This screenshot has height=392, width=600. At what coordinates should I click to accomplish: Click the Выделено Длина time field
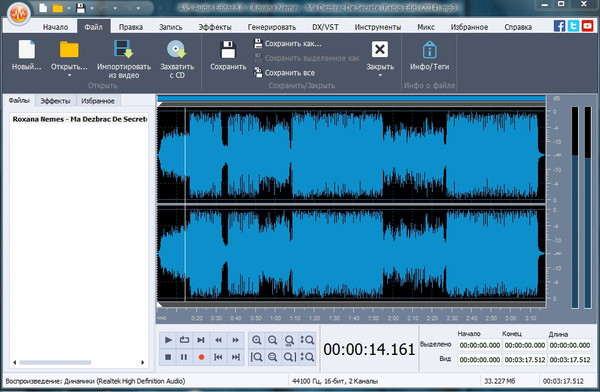[570, 345]
